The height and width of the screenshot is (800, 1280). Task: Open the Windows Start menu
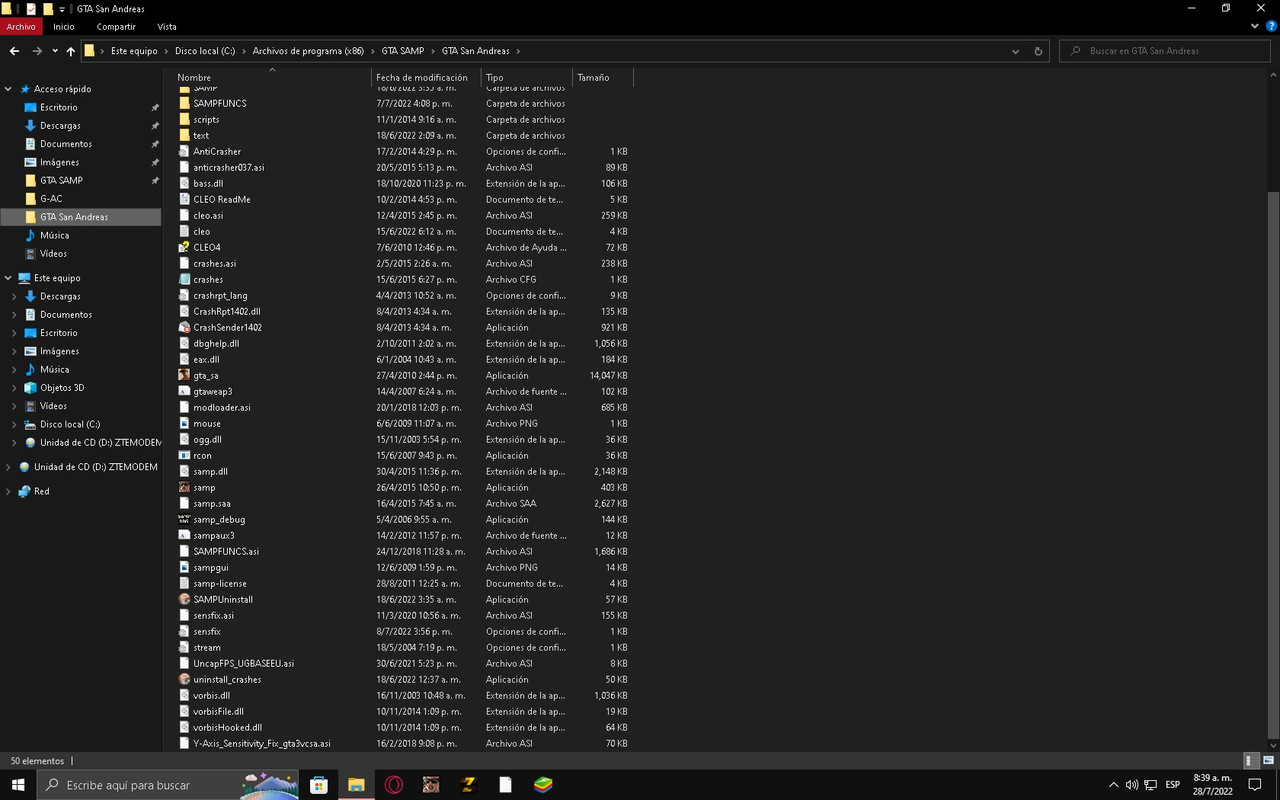[18, 785]
